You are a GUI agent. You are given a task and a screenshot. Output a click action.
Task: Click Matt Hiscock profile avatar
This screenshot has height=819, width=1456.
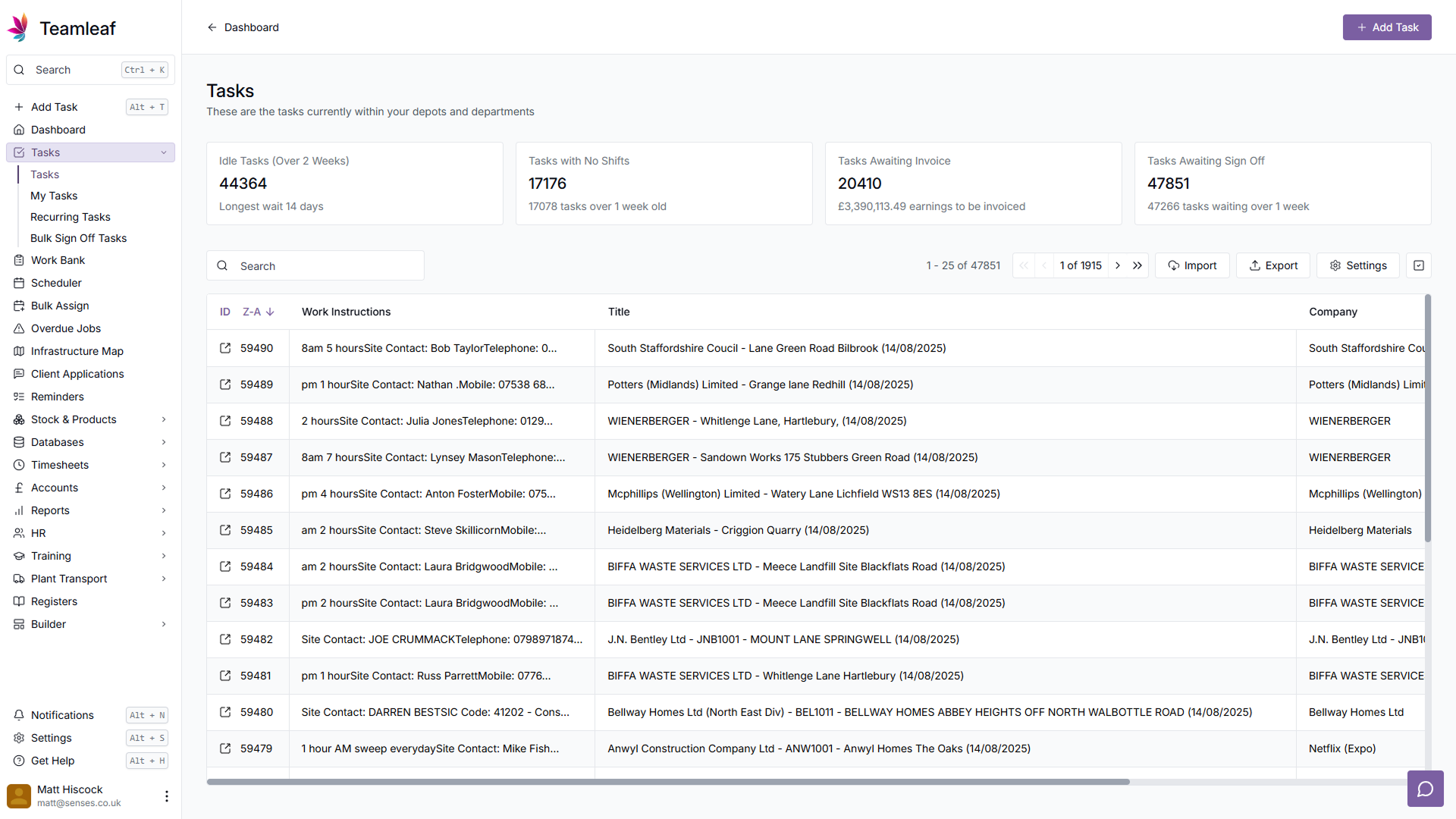[x=19, y=796]
